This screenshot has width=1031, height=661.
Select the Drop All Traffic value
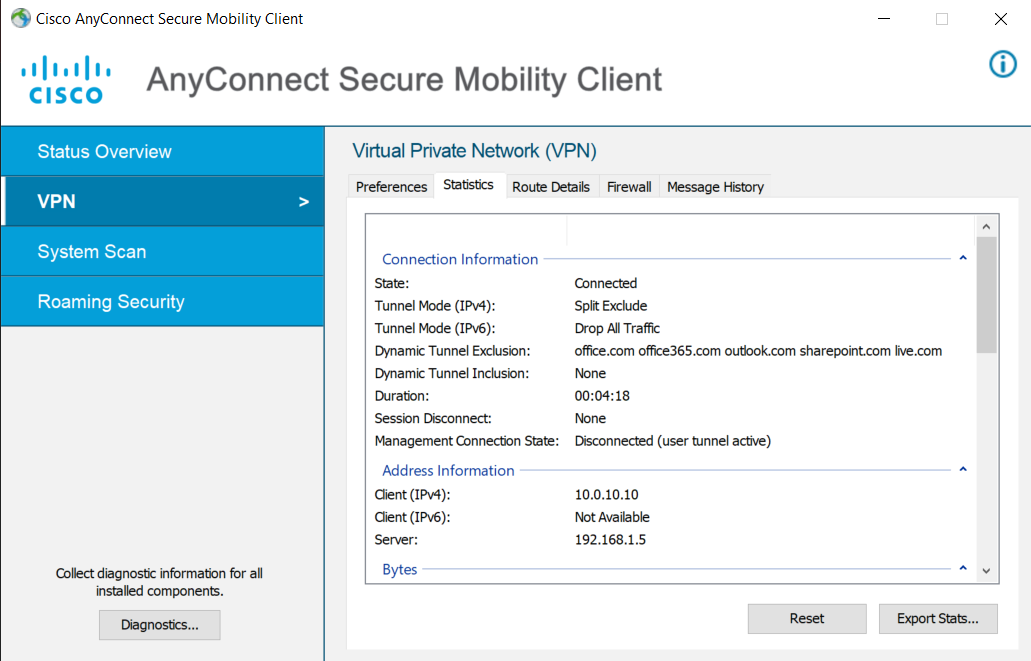pos(617,328)
